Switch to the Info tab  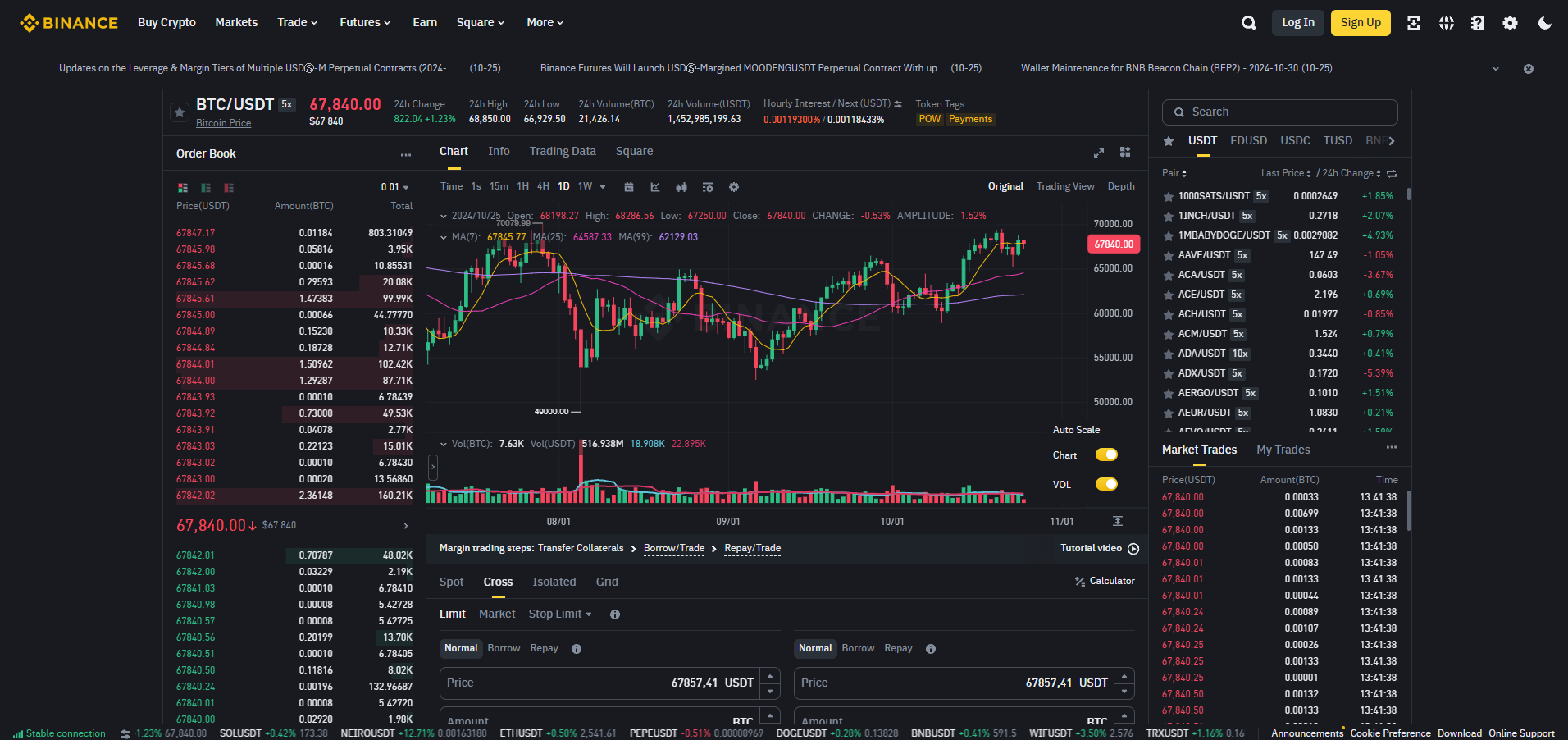tap(499, 151)
